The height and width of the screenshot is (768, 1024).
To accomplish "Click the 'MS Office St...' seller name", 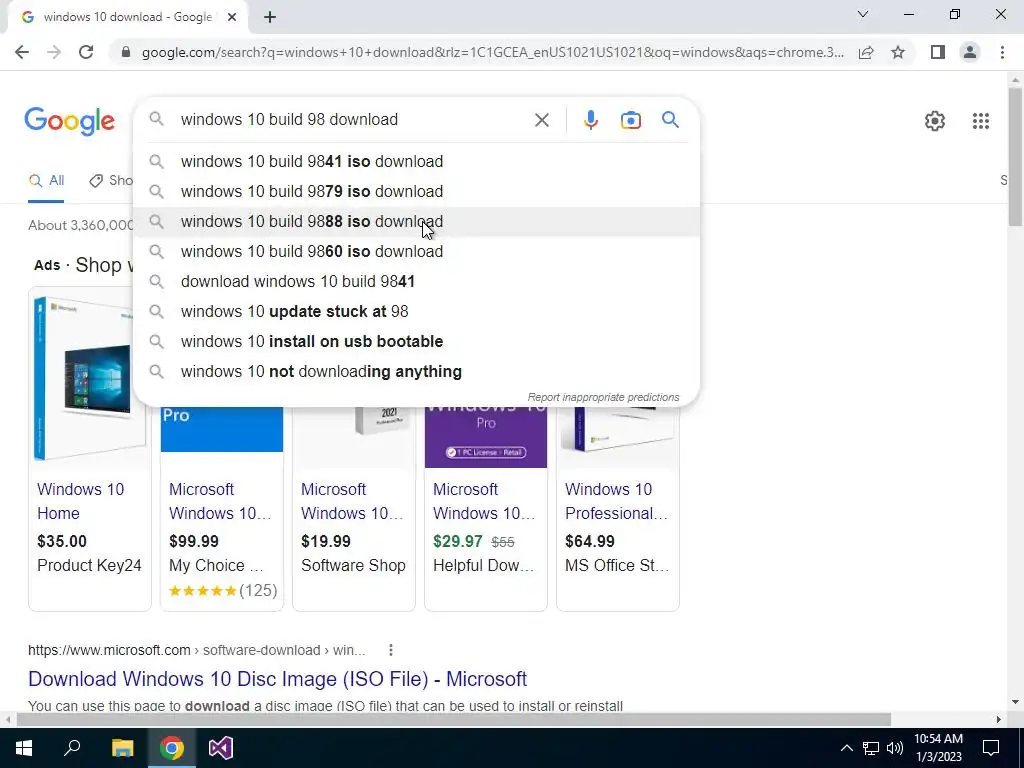I will (616, 566).
